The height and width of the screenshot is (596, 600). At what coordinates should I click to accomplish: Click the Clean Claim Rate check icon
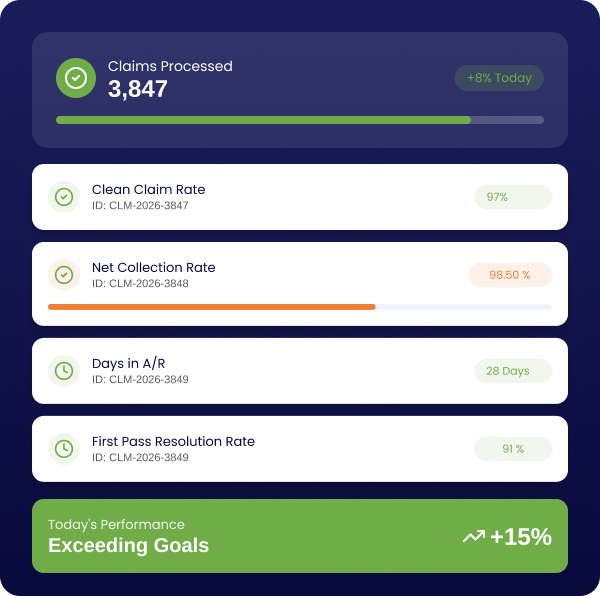click(x=64, y=197)
